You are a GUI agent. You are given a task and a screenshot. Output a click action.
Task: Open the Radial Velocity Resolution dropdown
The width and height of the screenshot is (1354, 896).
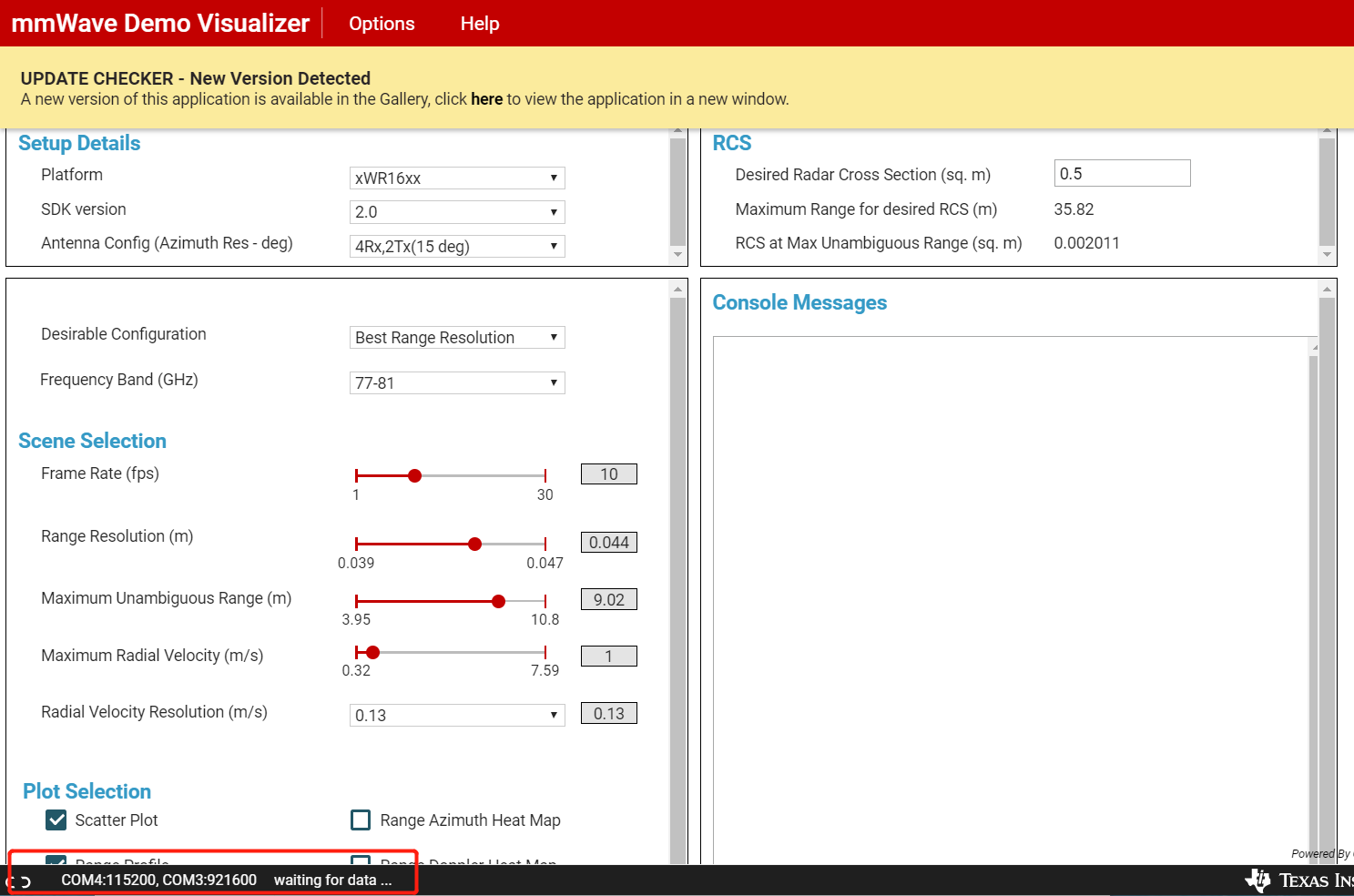point(457,716)
